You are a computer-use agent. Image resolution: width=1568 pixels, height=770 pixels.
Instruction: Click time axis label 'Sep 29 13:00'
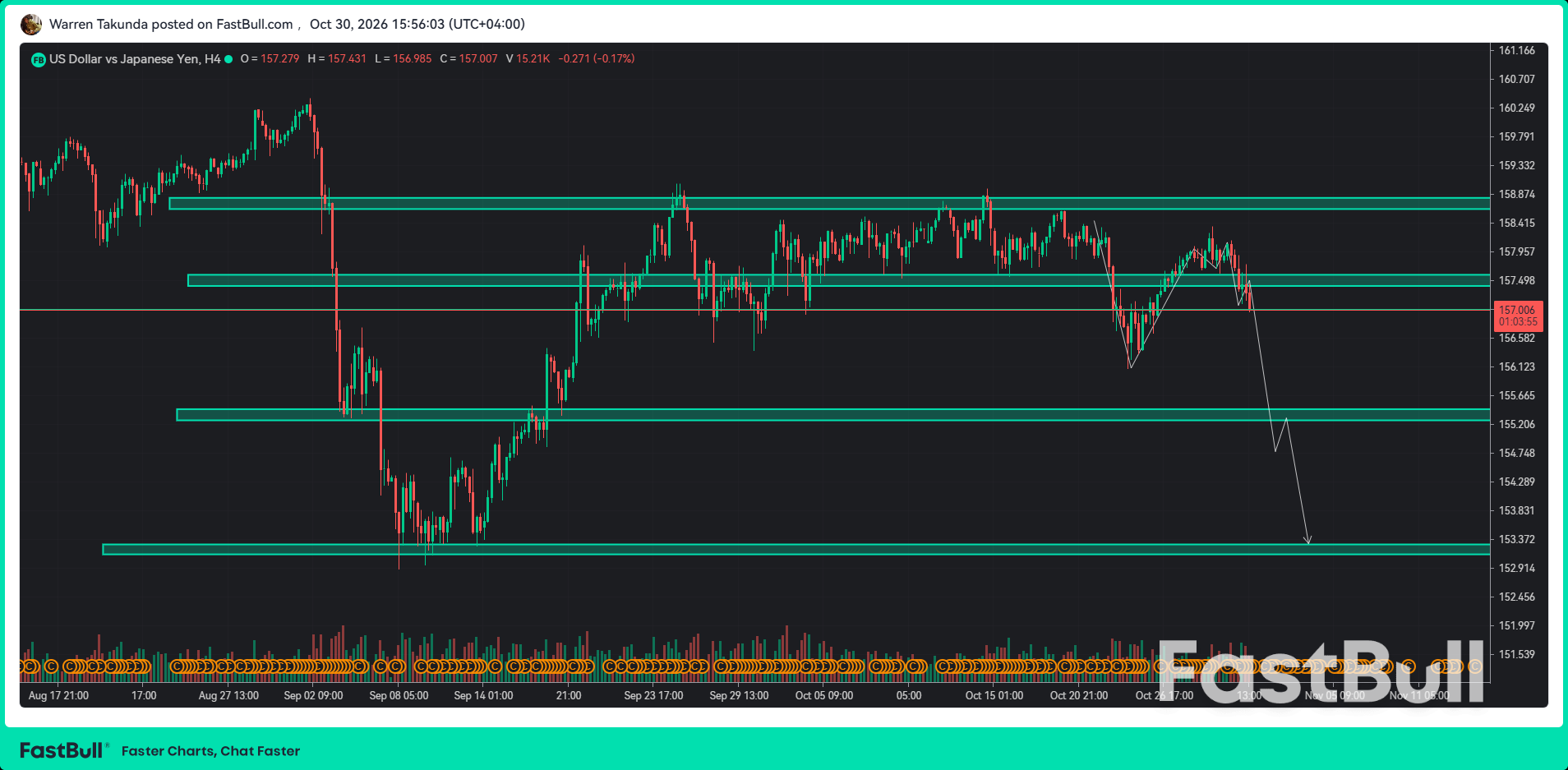click(739, 696)
